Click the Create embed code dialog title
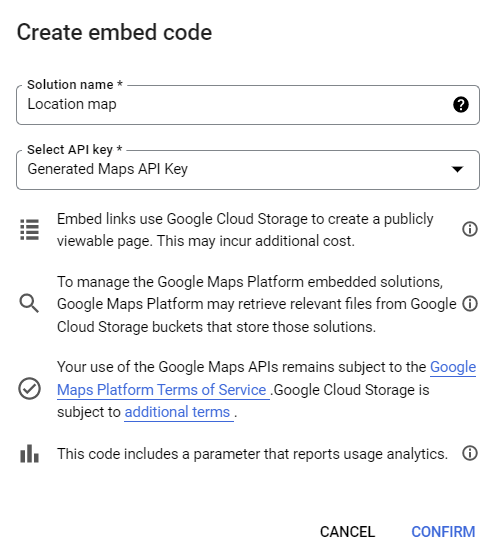 [x=114, y=33]
